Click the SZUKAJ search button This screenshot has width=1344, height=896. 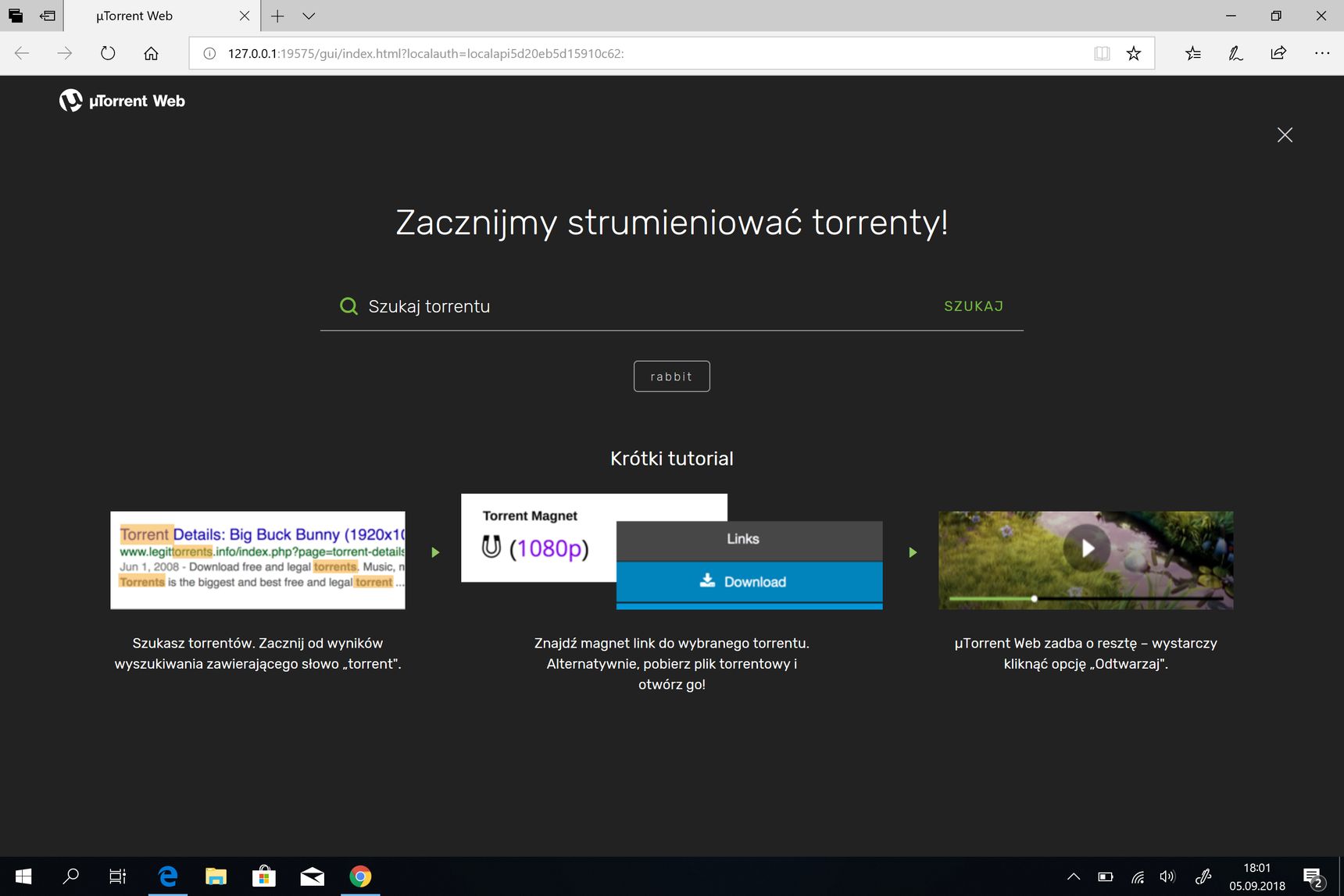coord(974,306)
